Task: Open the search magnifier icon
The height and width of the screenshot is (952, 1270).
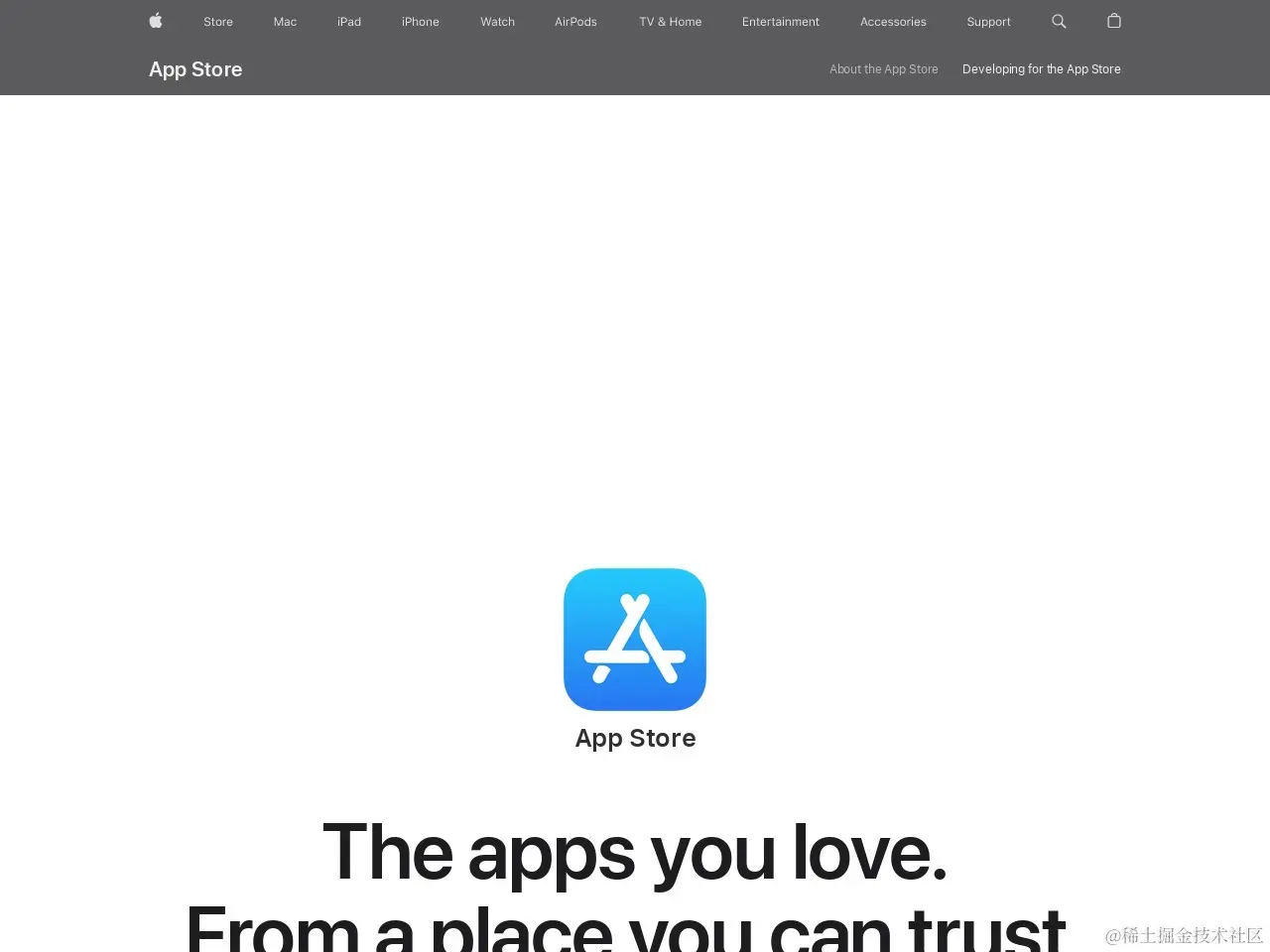Action: click(x=1059, y=21)
